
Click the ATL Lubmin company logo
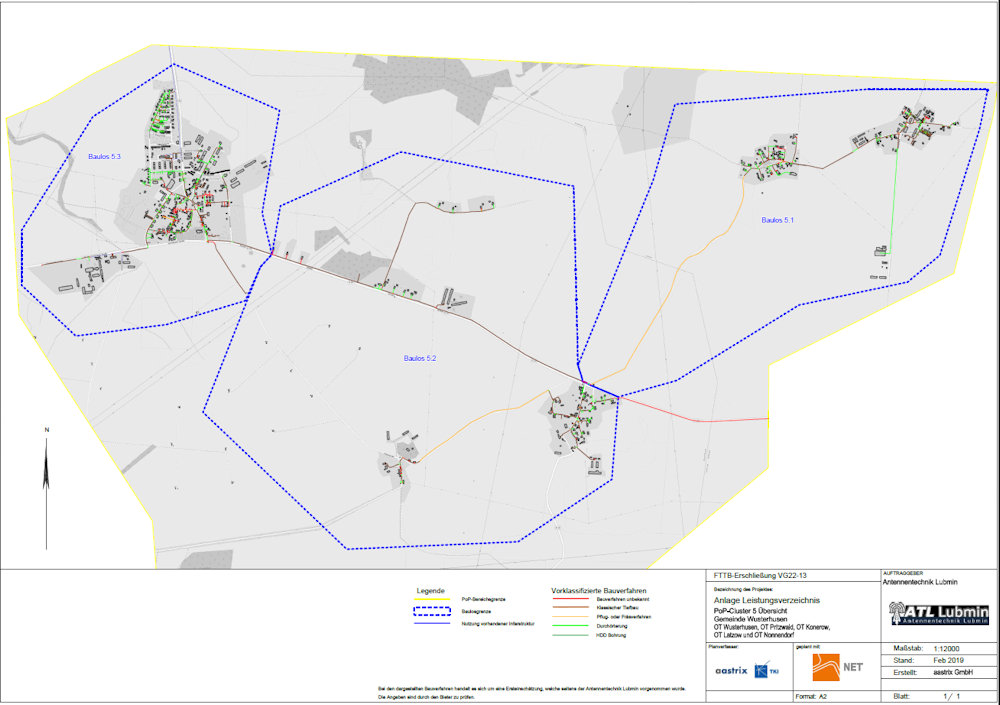click(x=939, y=614)
